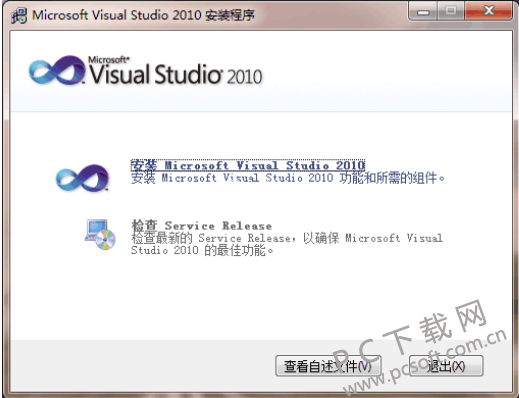Click the 退出(X) button

point(446,366)
